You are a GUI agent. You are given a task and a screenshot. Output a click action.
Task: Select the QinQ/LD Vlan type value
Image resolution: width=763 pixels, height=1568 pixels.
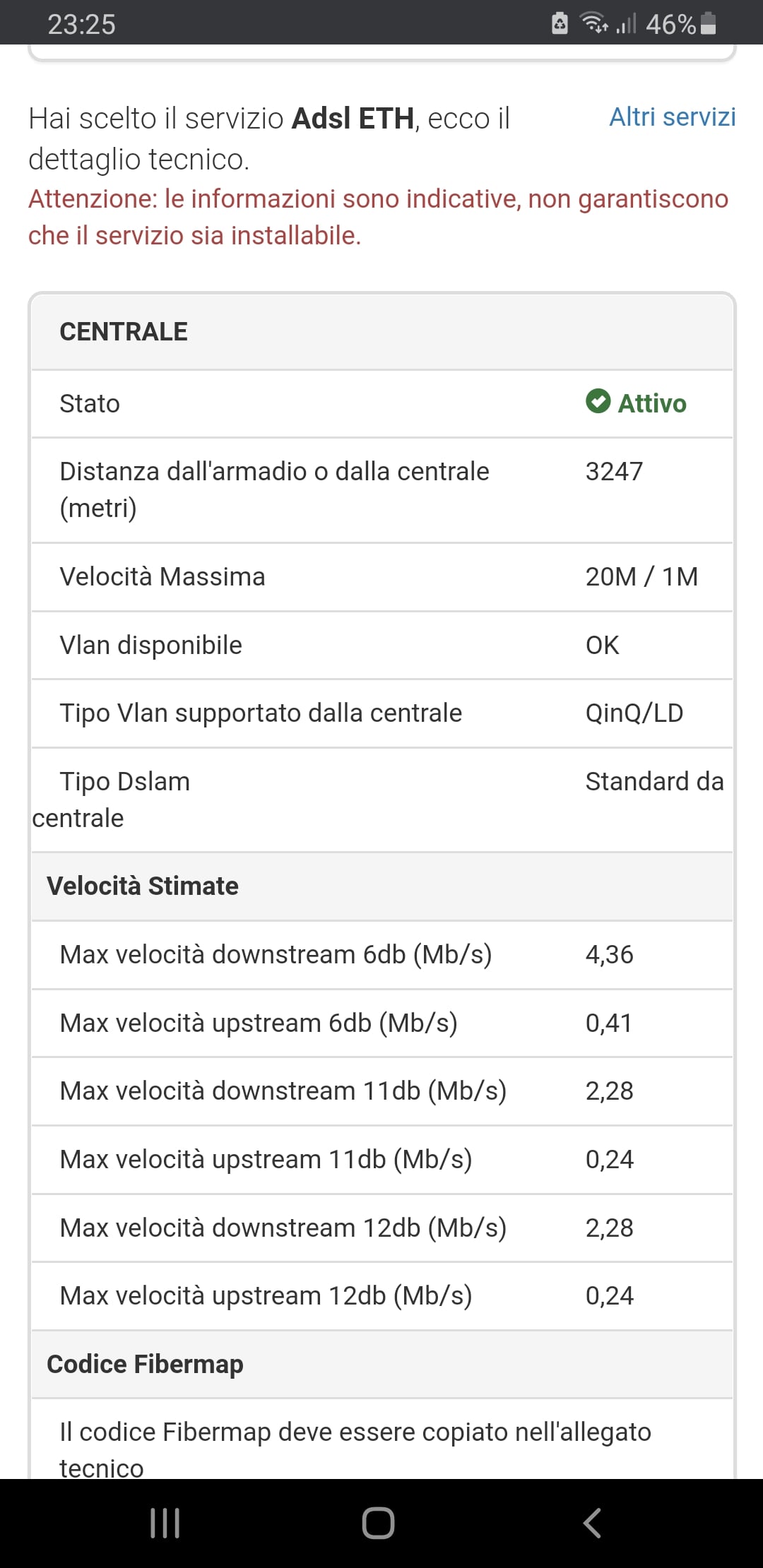[634, 713]
